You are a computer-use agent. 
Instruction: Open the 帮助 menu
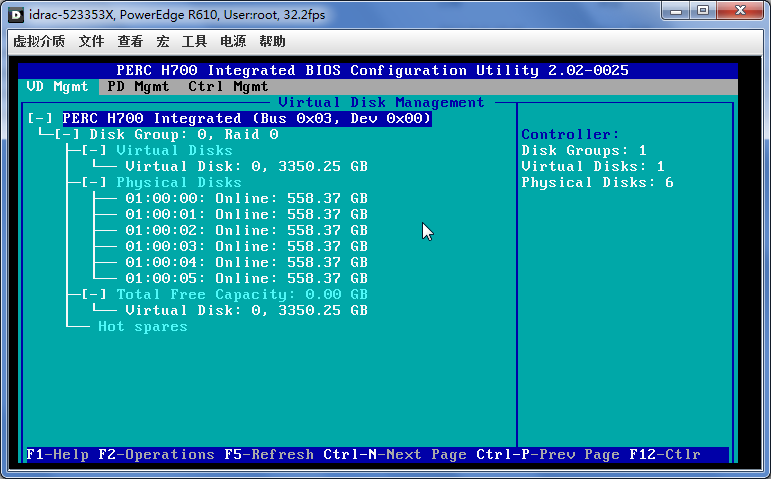tap(272, 41)
